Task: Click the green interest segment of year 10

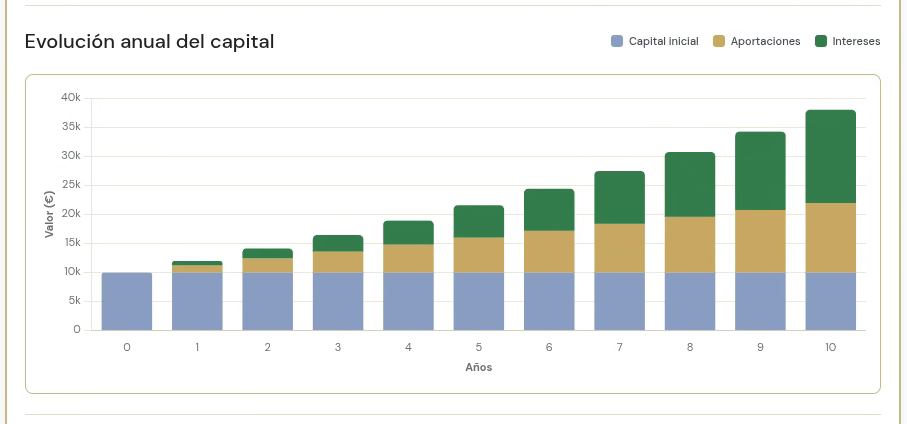Action: coord(831,156)
